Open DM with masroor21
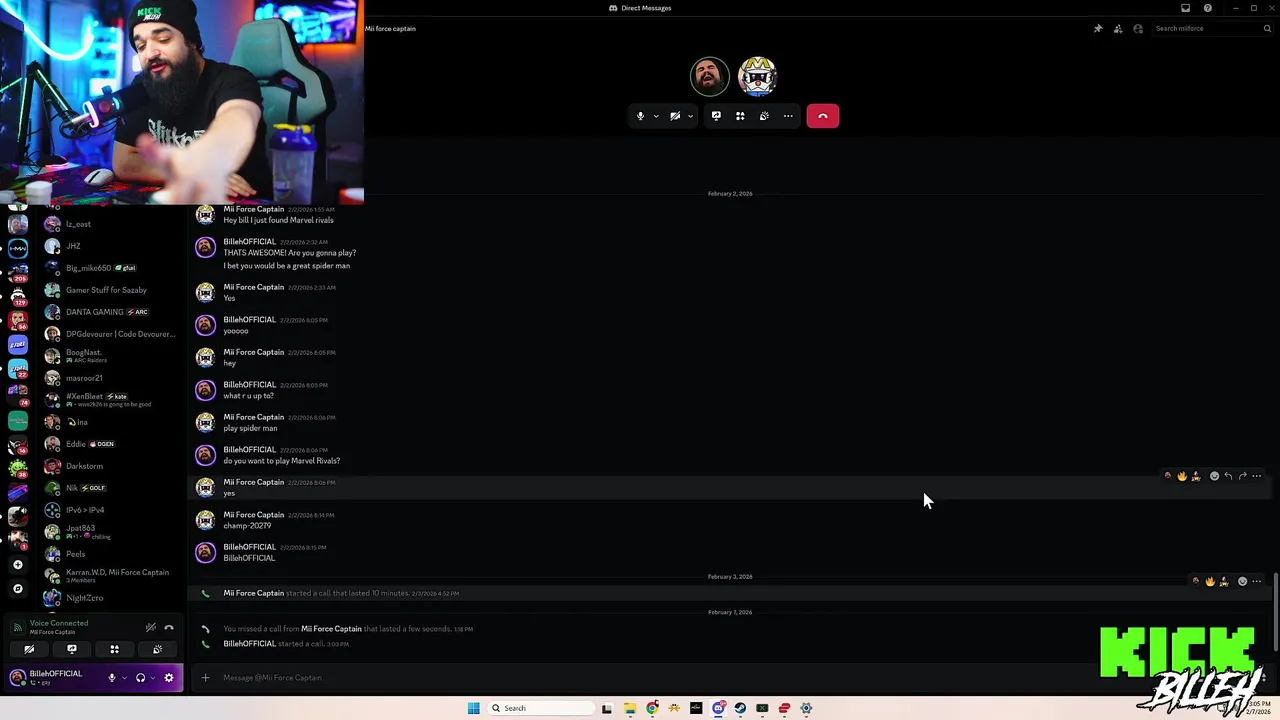The width and height of the screenshot is (1280, 720). (110, 378)
